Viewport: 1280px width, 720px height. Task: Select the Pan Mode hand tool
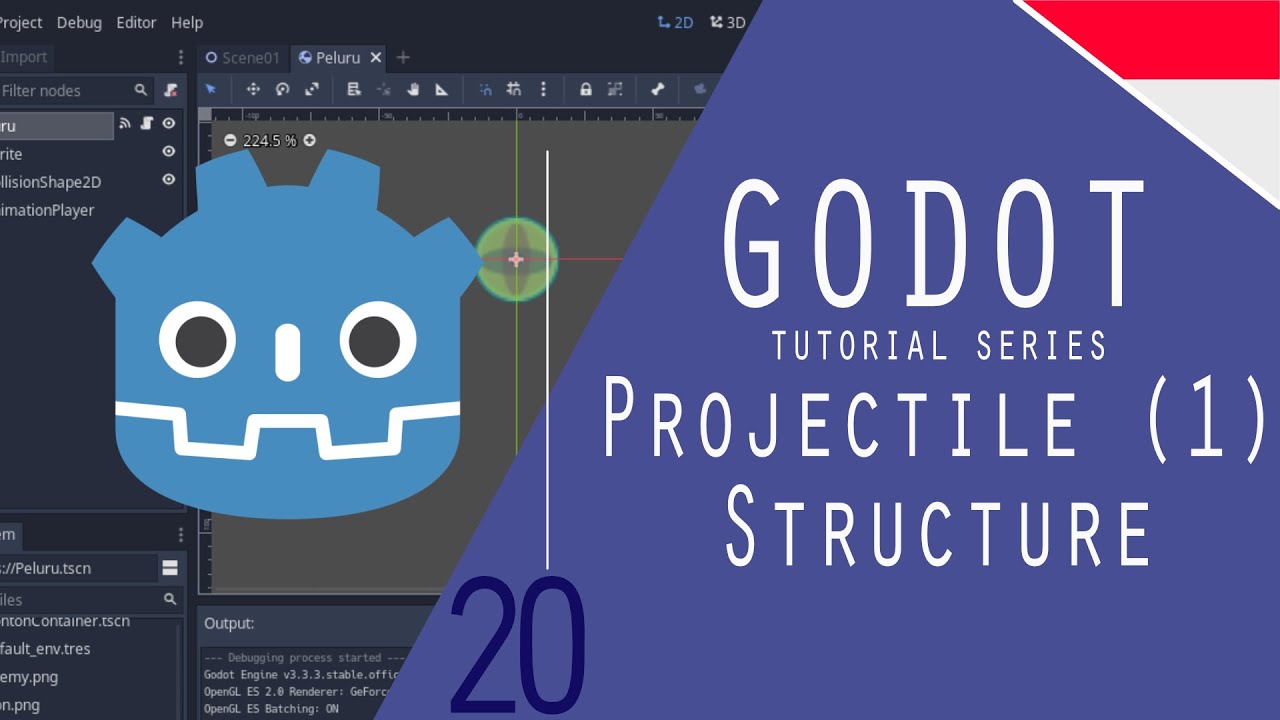(412, 89)
